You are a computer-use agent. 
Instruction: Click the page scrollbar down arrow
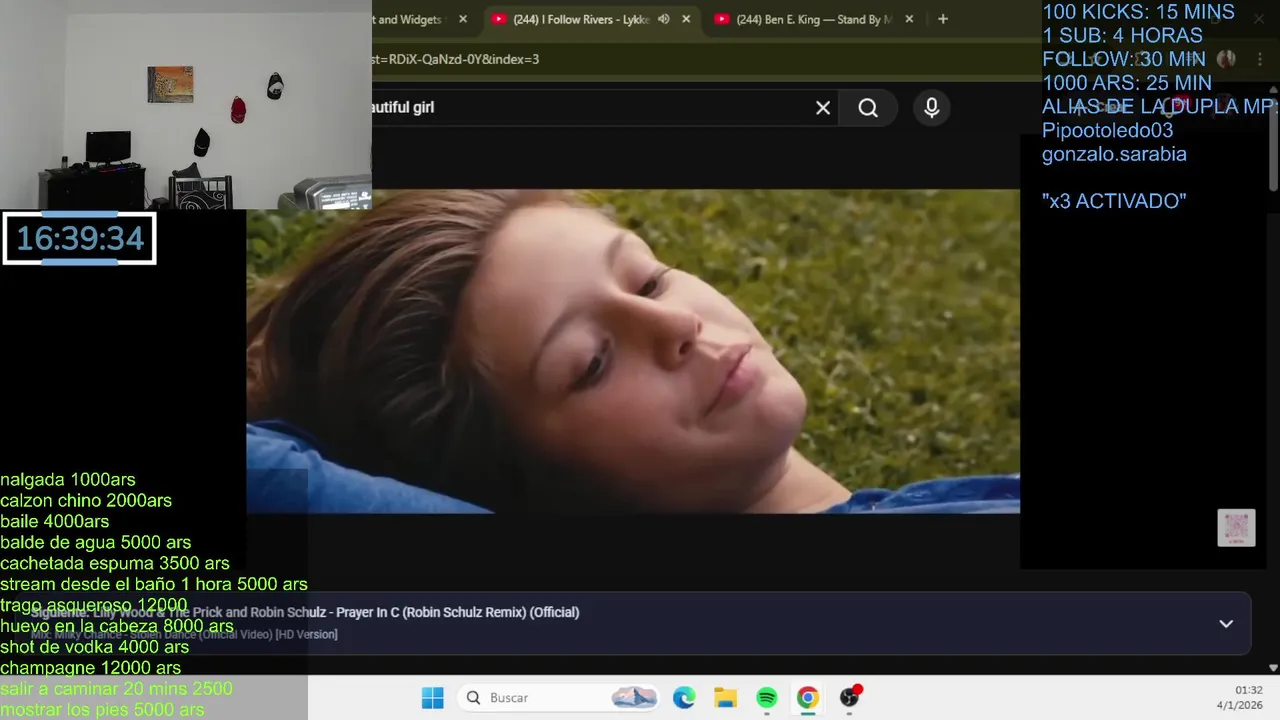point(1273,667)
